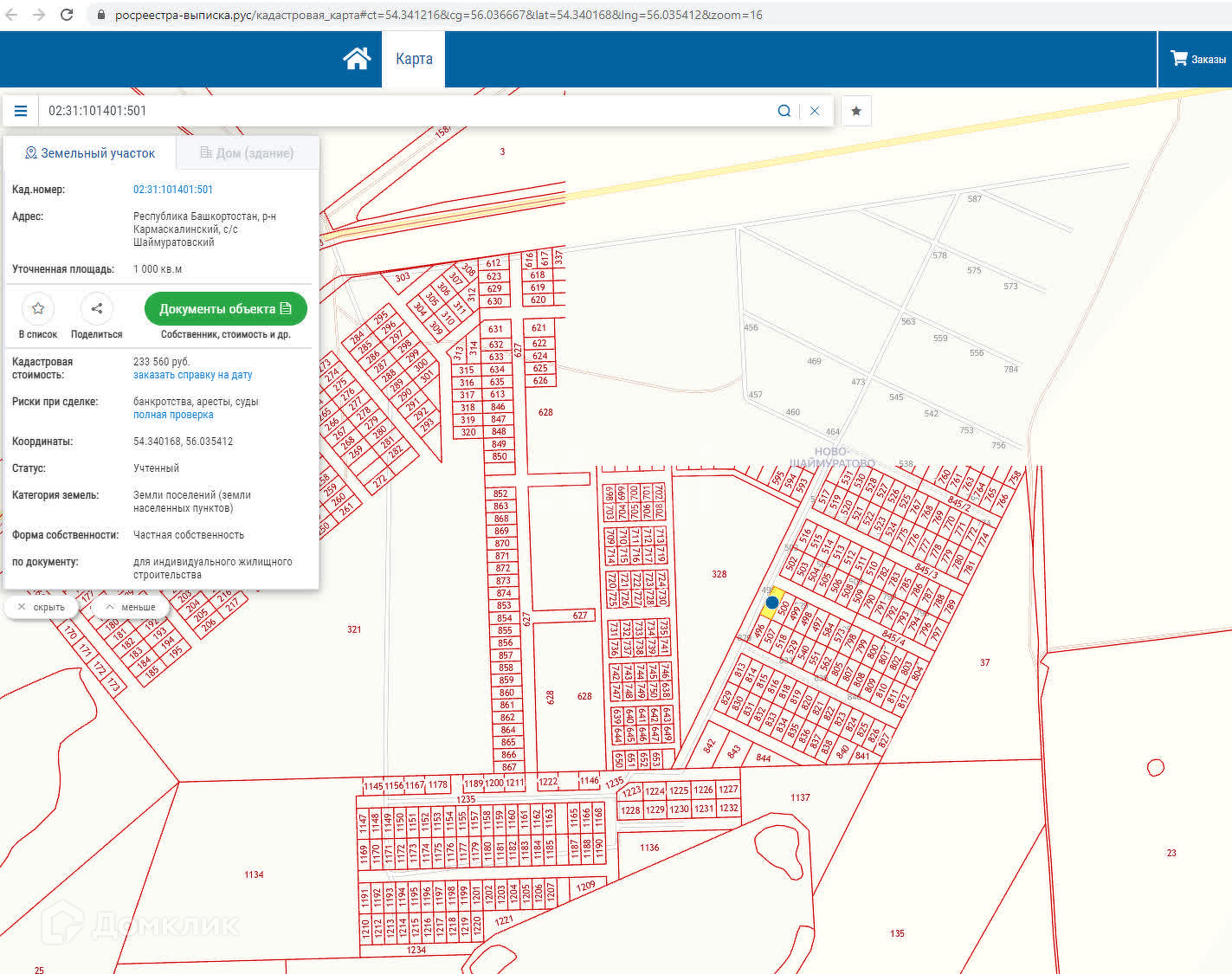Image resolution: width=1232 pixels, height=974 pixels.
Task: Switch to the Карта tab
Action: 414,59
